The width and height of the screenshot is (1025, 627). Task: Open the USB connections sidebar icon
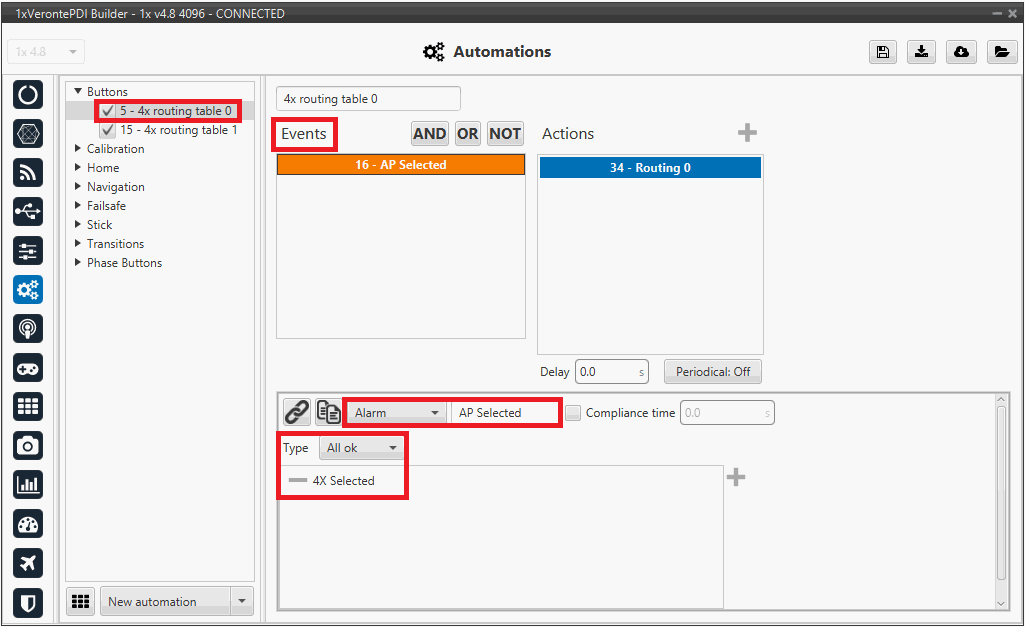[28, 211]
